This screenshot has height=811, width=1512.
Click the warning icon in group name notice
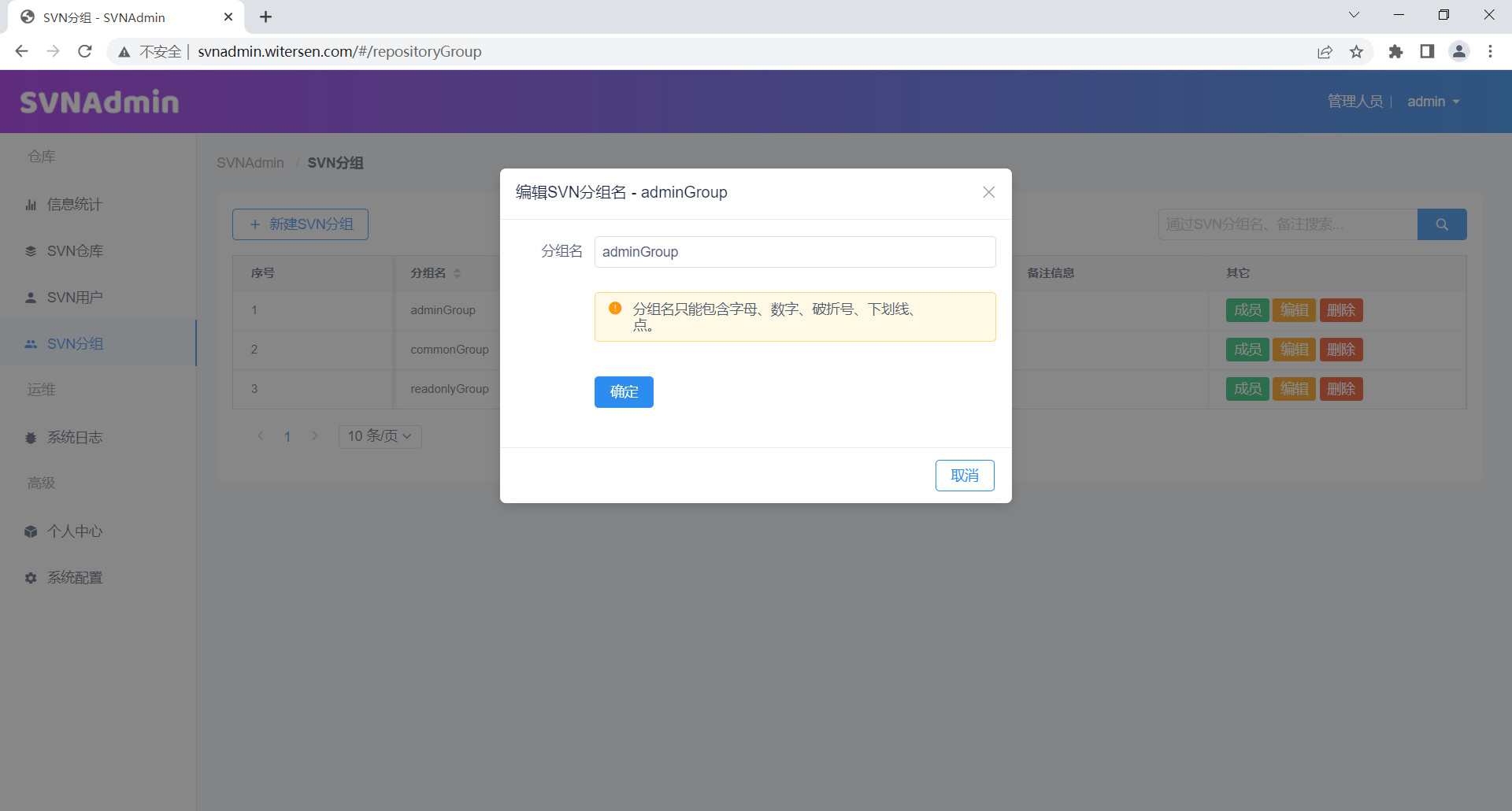point(615,309)
